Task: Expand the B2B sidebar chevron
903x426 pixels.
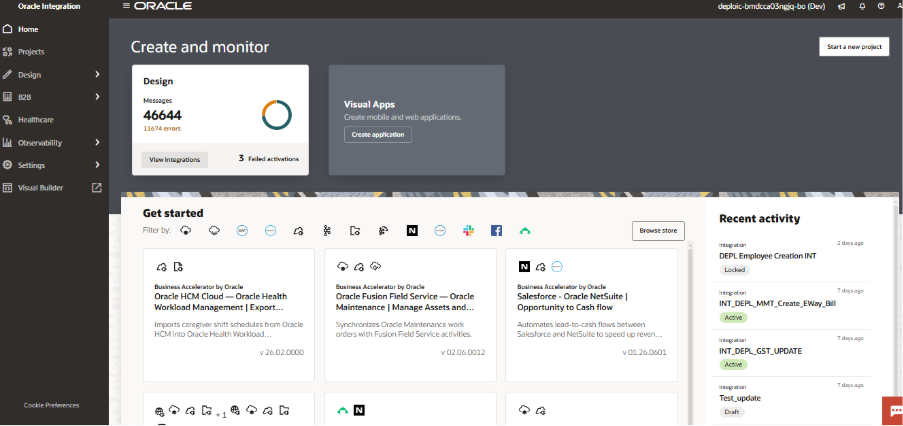Action: click(97, 97)
